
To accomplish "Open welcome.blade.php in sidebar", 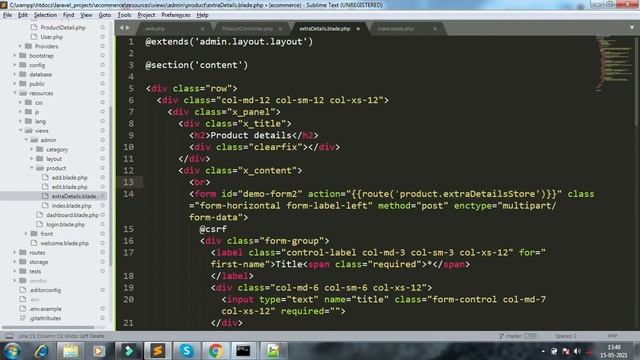I will click(x=64, y=243).
